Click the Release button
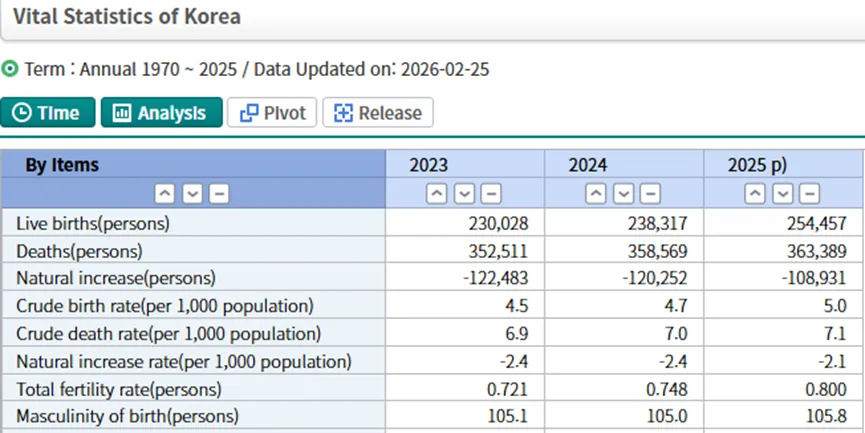865x433 pixels. pyautogui.click(x=377, y=113)
